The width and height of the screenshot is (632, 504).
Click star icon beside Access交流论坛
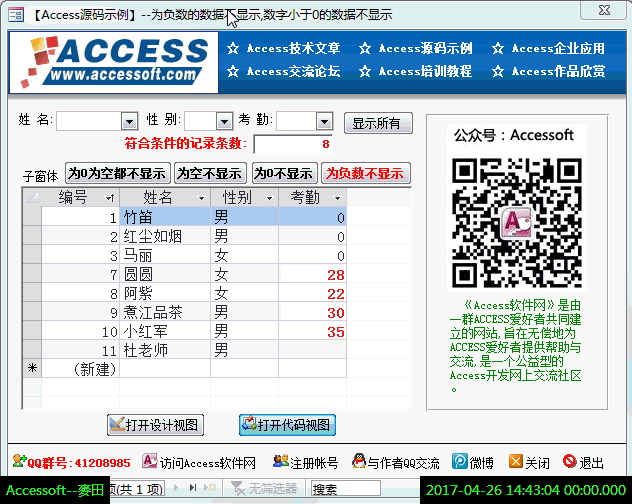(233, 72)
